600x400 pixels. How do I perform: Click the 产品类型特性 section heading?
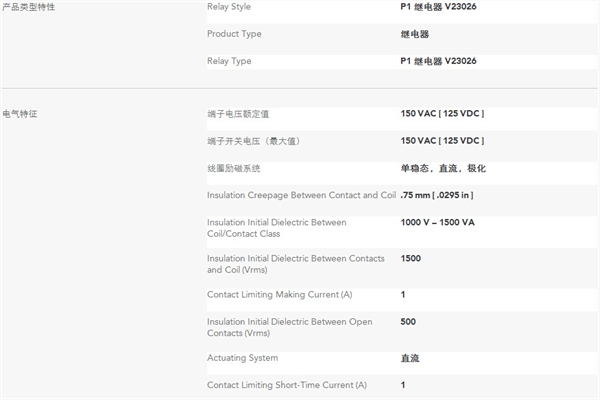(29, 7)
